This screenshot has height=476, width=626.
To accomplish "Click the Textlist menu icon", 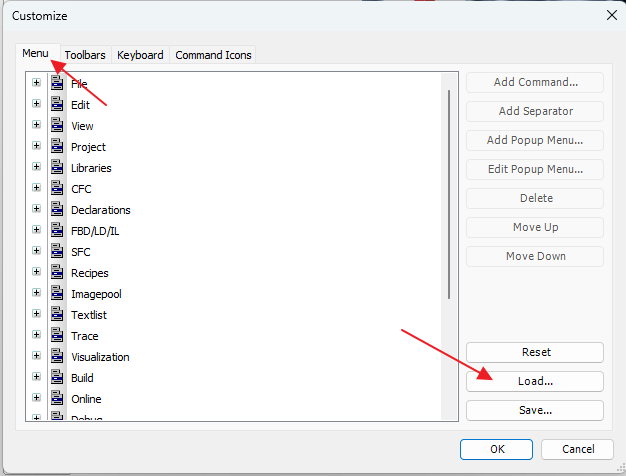I will tap(57, 314).
